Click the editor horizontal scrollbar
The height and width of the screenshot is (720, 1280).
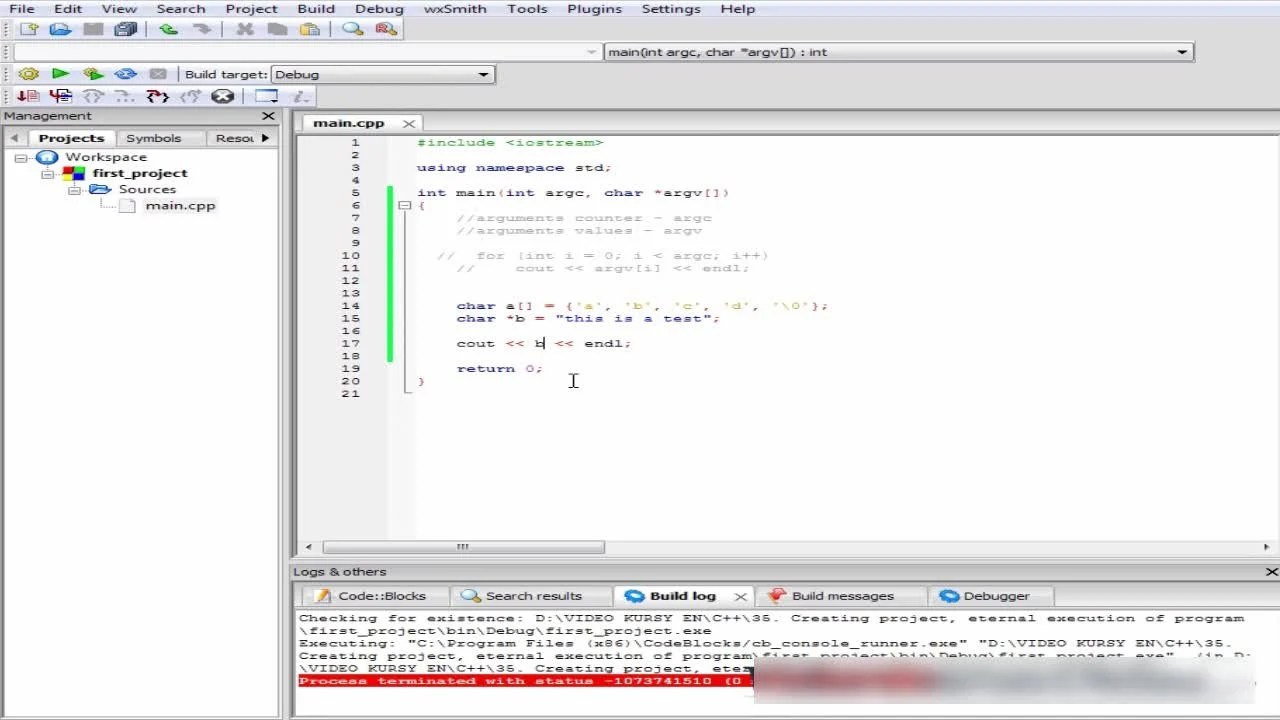click(x=463, y=547)
